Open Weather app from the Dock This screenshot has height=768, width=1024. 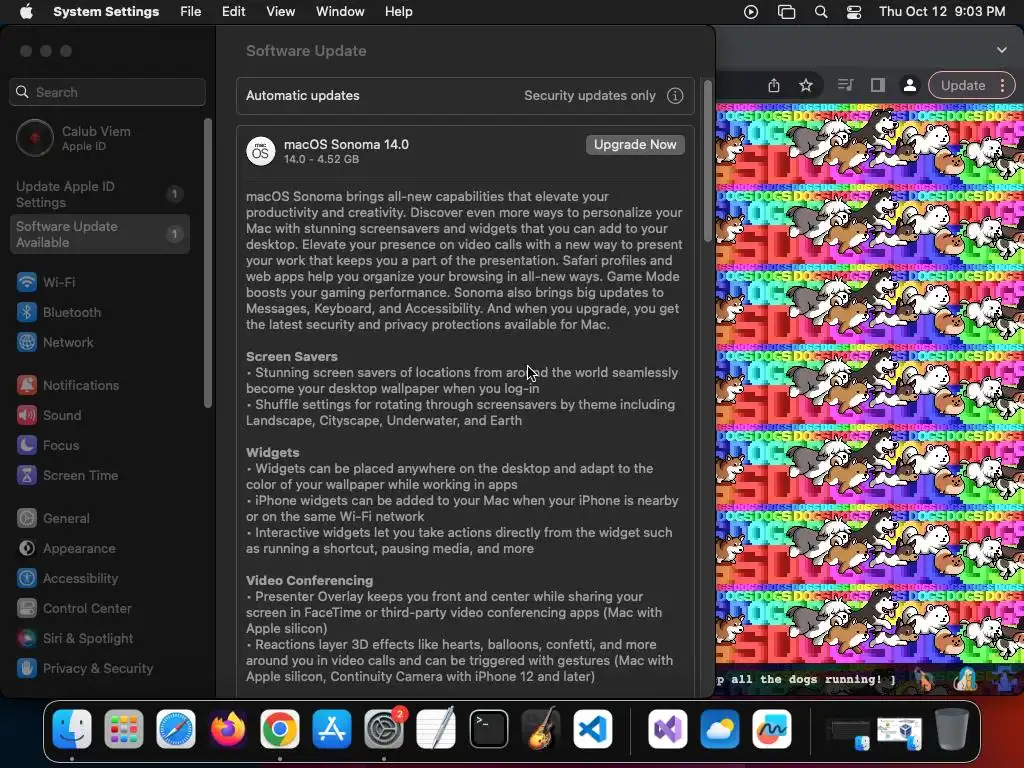(720, 729)
